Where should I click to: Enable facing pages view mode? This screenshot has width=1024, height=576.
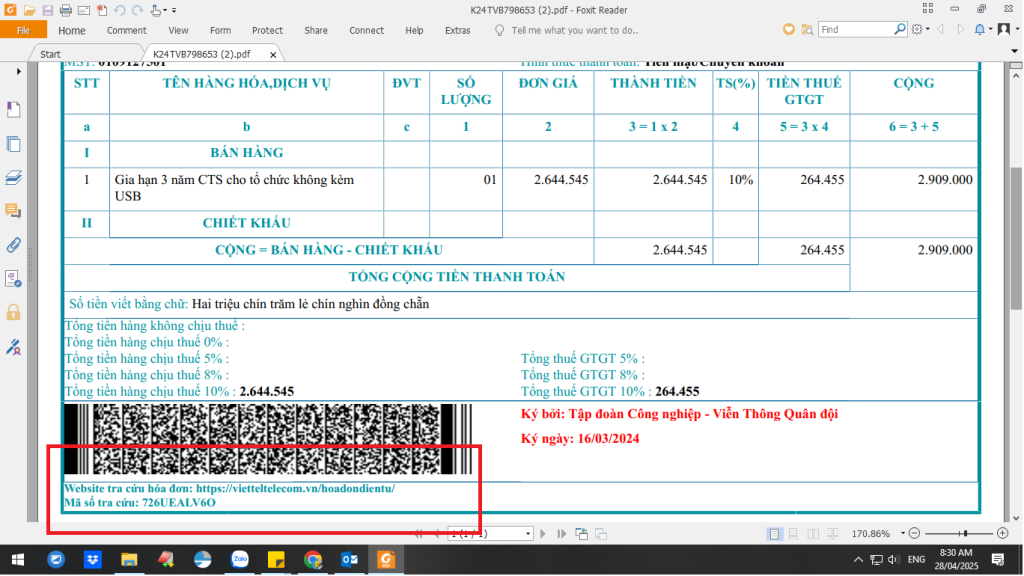(x=813, y=534)
